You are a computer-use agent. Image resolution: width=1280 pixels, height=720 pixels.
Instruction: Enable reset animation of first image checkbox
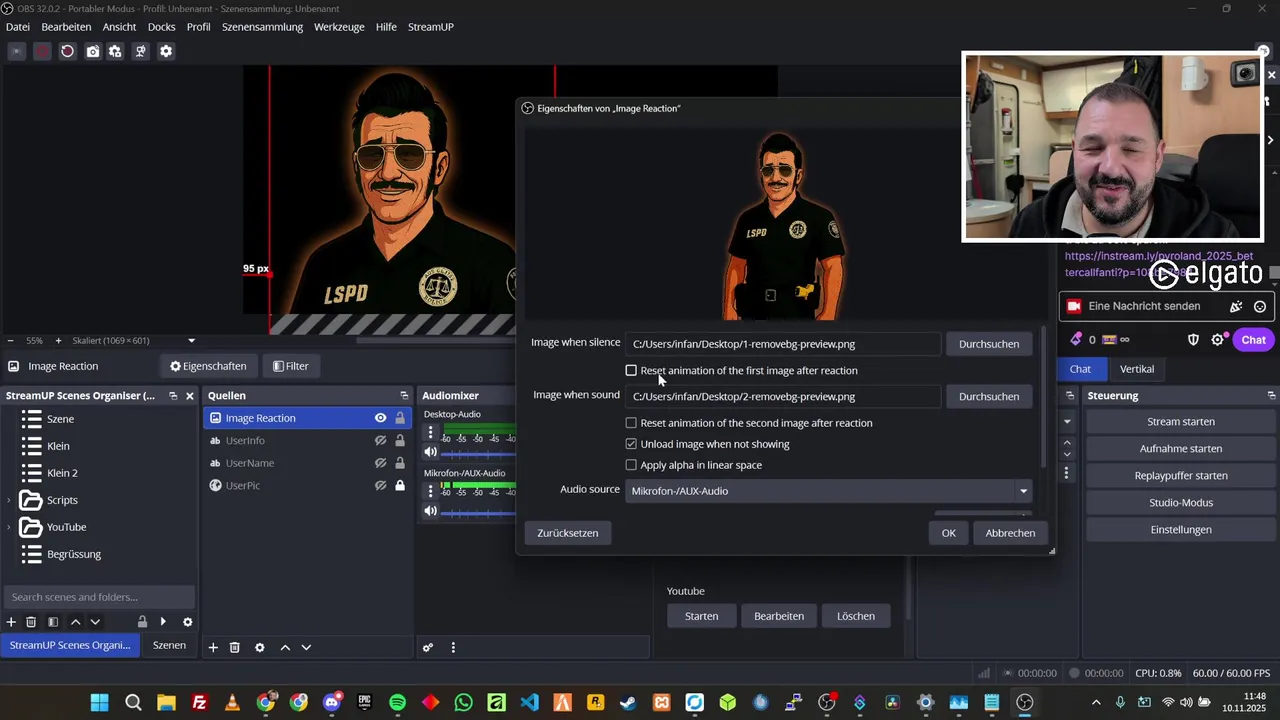(x=631, y=371)
